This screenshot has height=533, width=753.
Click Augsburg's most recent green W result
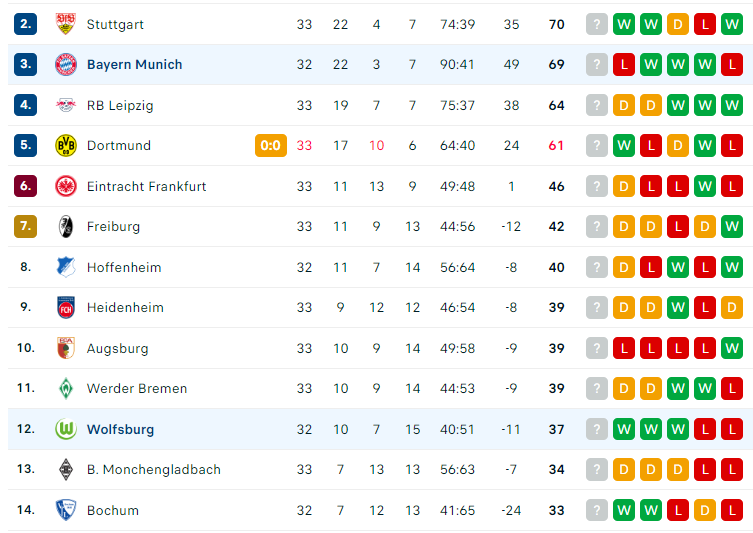732,348
